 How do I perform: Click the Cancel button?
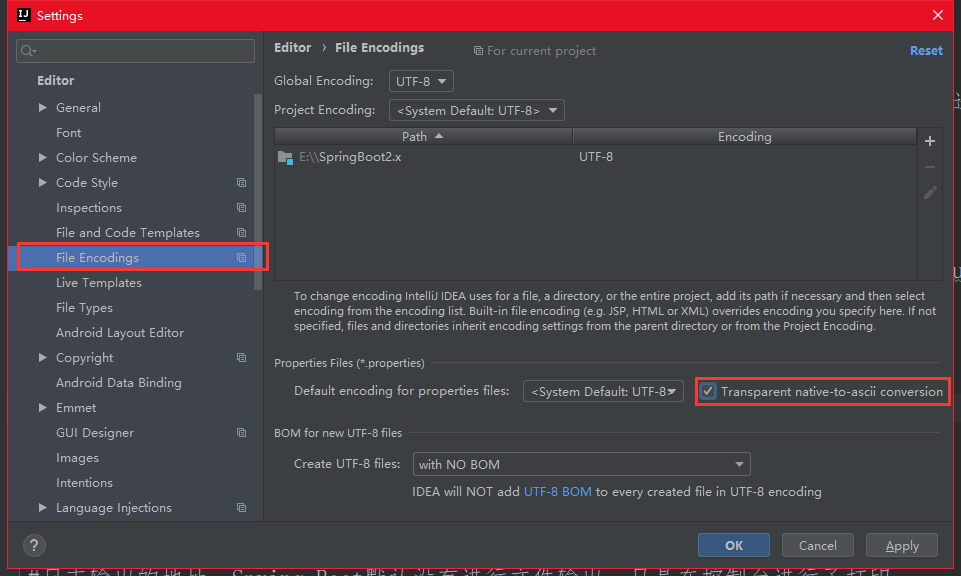tap(818, 545)
